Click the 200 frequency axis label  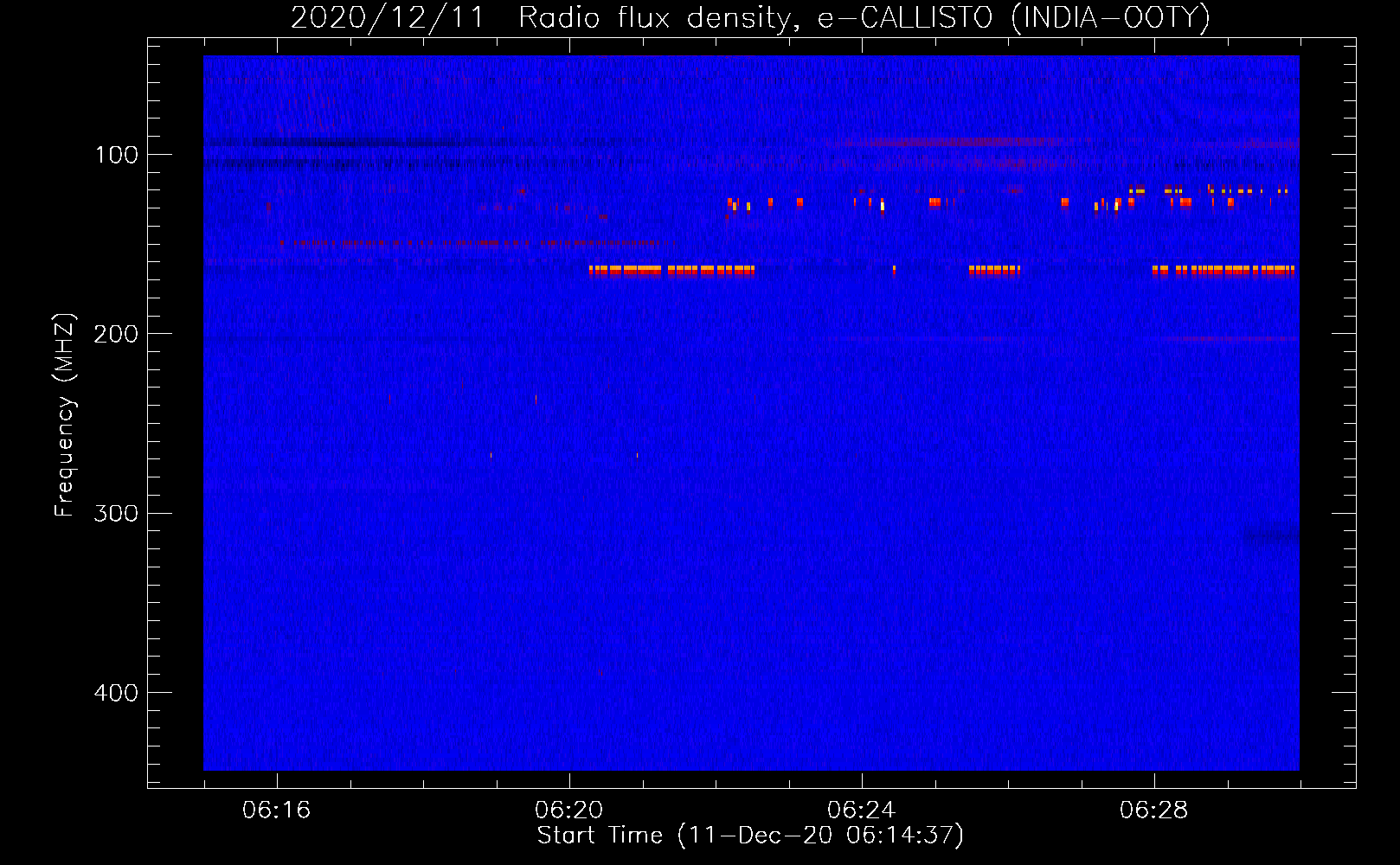pos(116,334)
